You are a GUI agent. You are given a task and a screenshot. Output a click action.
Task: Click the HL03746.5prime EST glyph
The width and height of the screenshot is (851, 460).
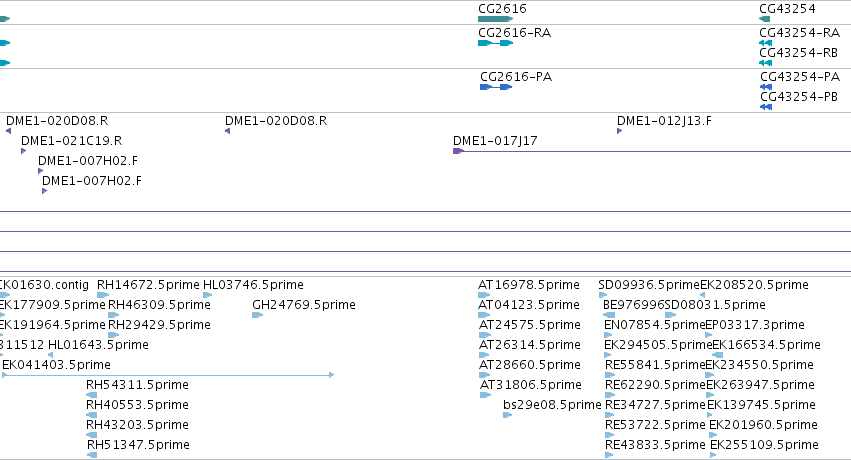(x=207, y=295)
